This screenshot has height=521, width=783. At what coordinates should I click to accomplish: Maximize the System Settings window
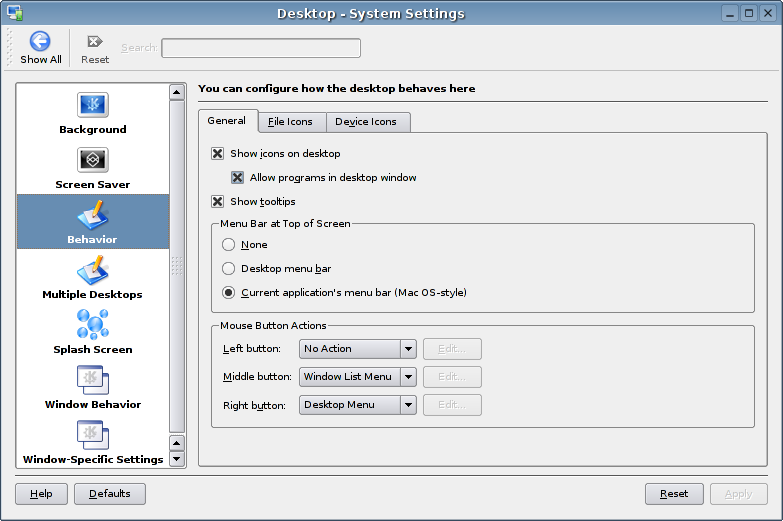click(x=749, y=13)
